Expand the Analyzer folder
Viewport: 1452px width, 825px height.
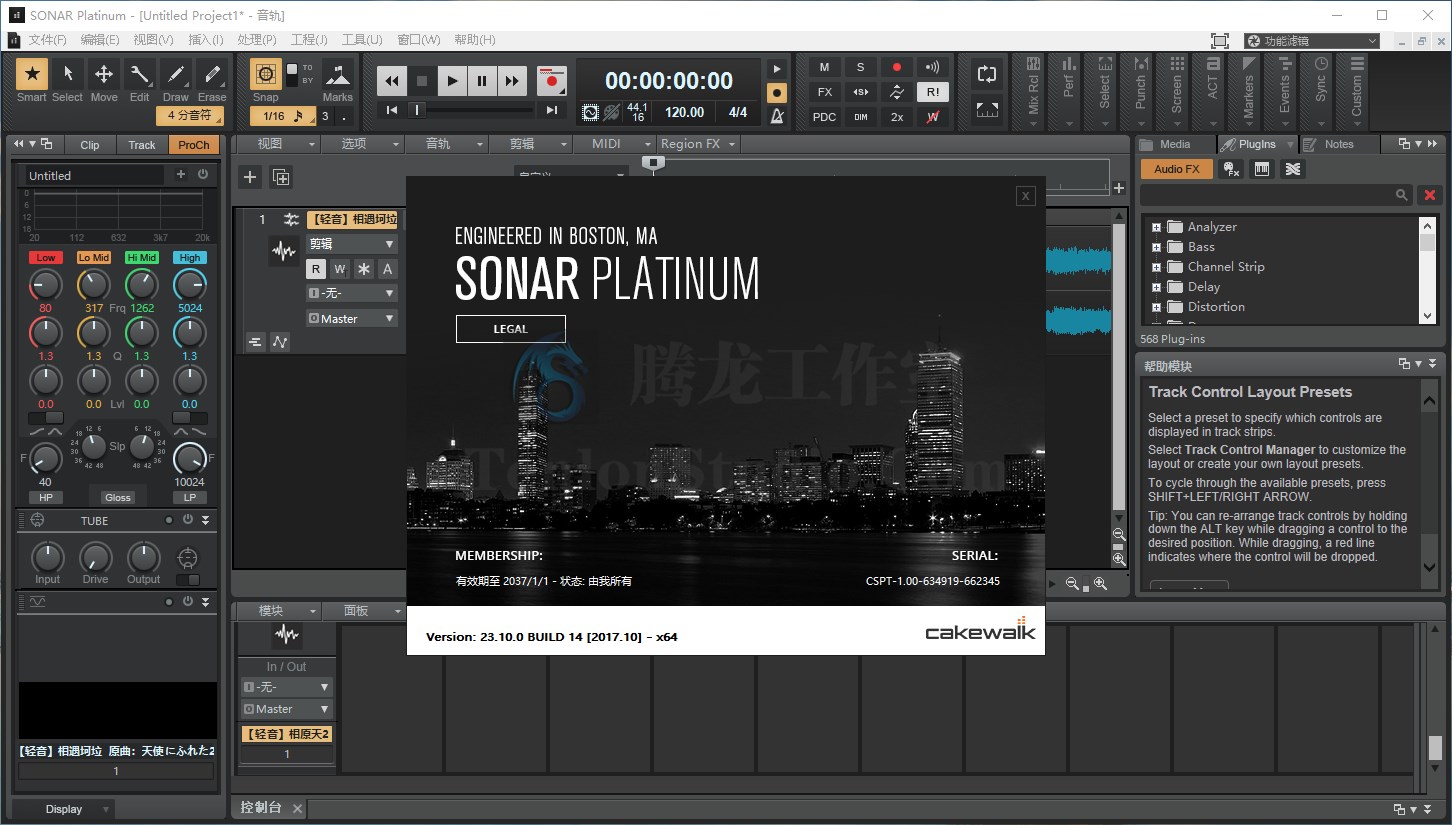1156,227
